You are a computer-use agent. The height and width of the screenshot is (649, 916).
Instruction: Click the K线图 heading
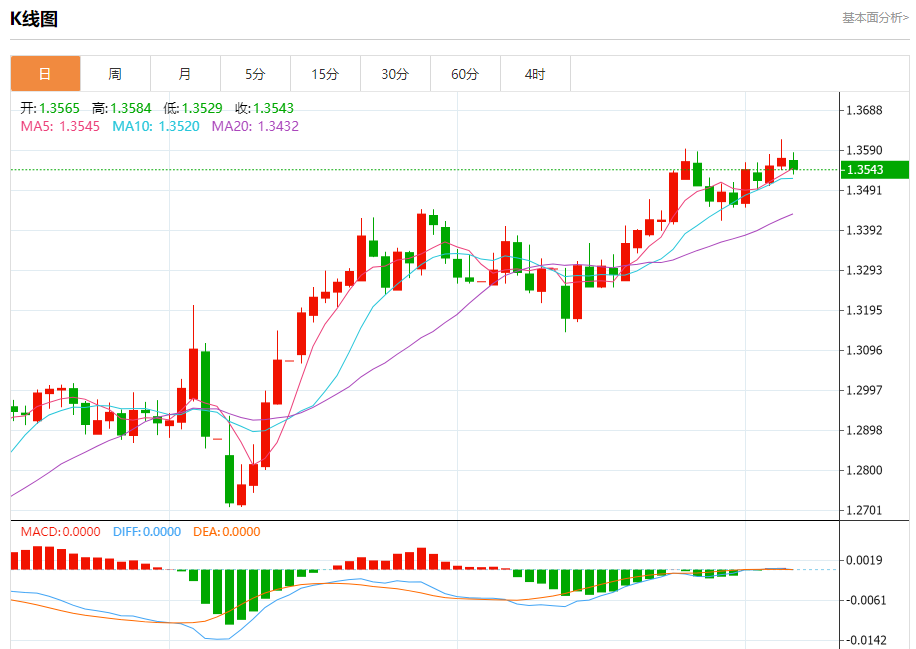coord(34,19)
